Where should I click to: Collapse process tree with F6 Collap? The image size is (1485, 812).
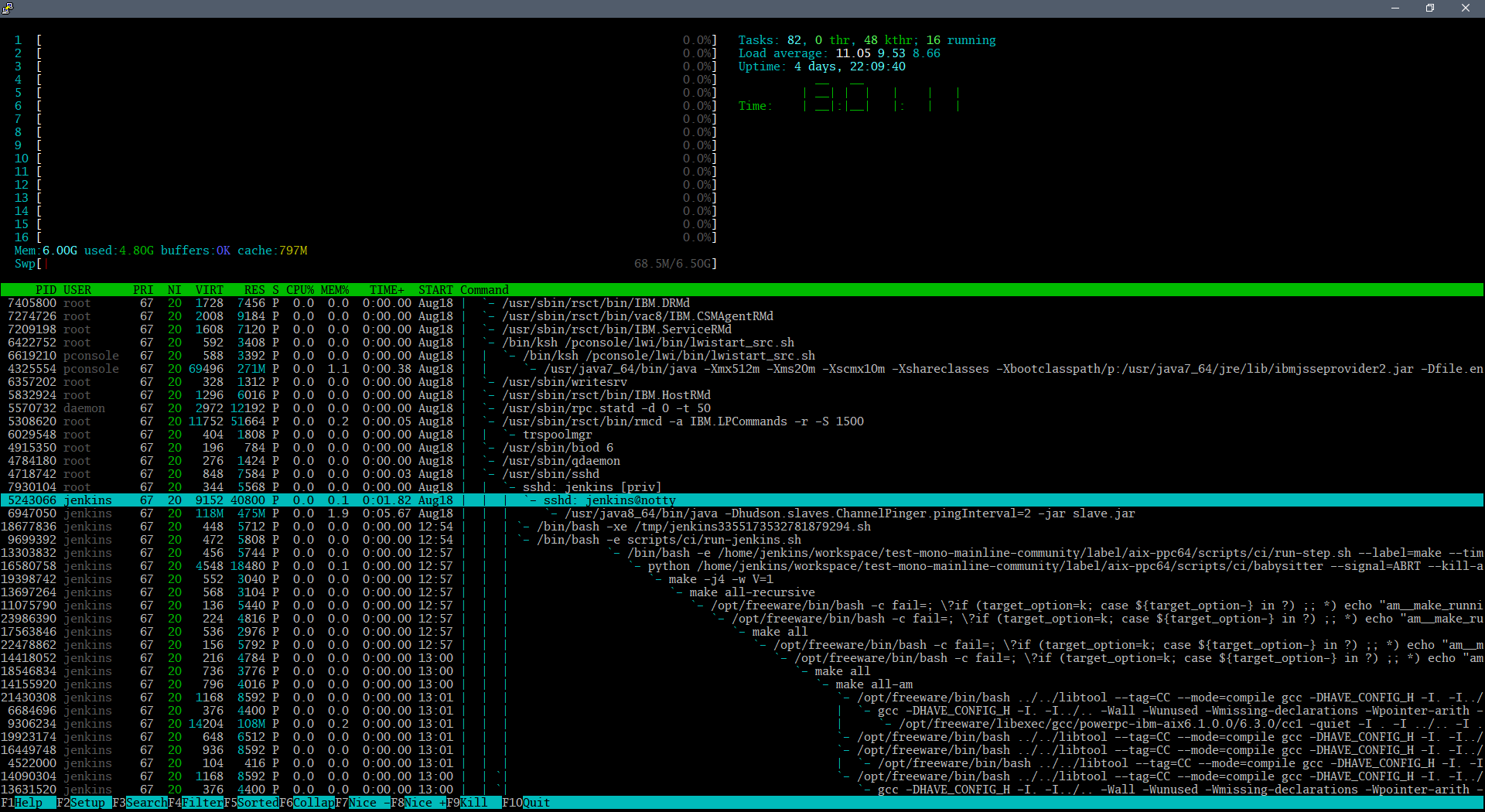(x=308, y=803)
